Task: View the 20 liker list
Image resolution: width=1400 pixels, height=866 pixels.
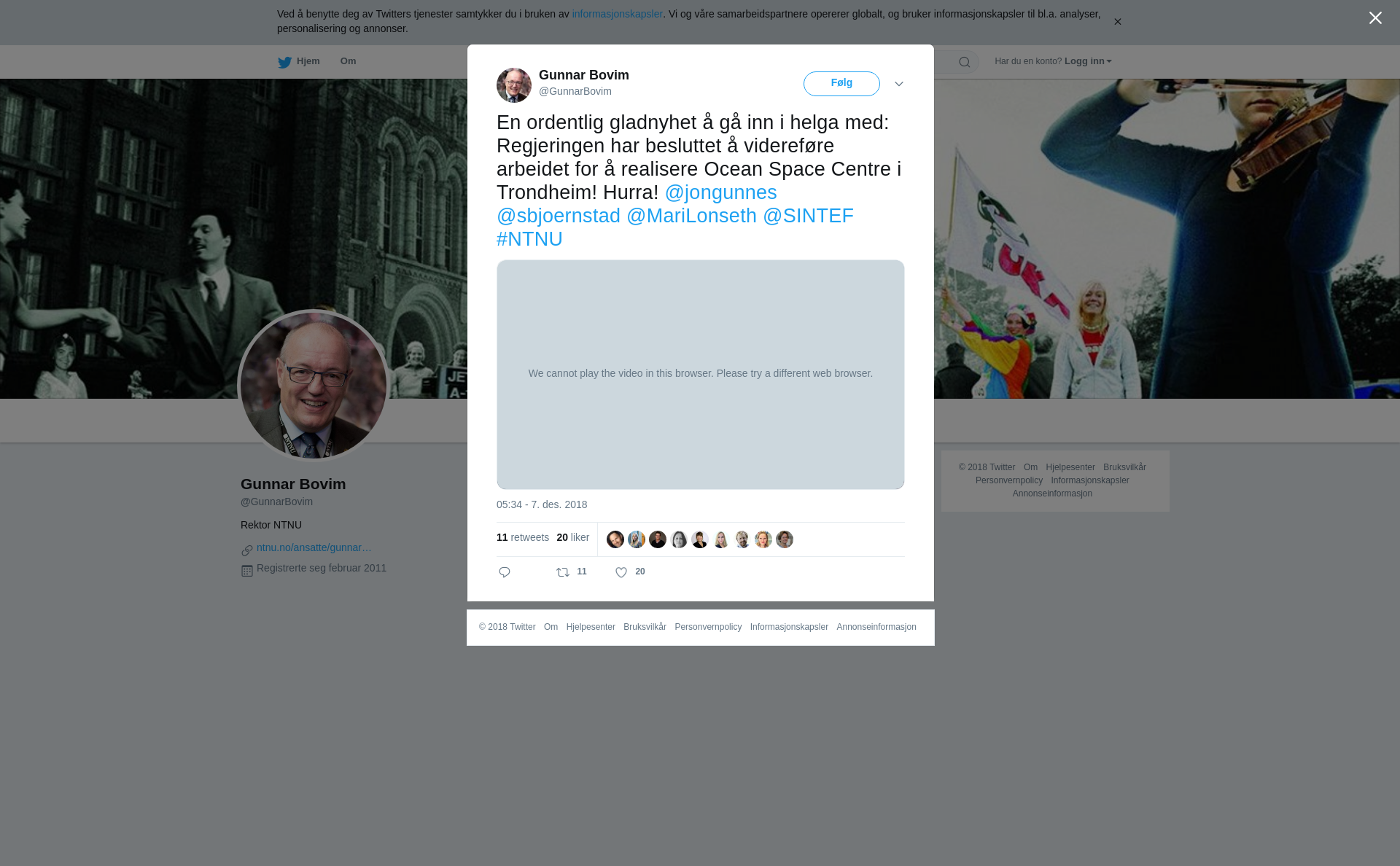Action: coord(573,537)
